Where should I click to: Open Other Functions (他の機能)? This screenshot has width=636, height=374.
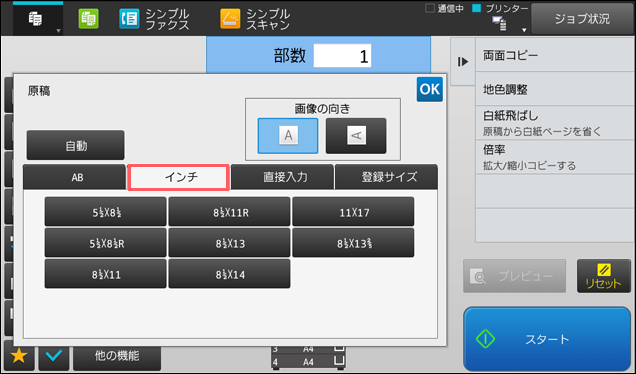117,356
